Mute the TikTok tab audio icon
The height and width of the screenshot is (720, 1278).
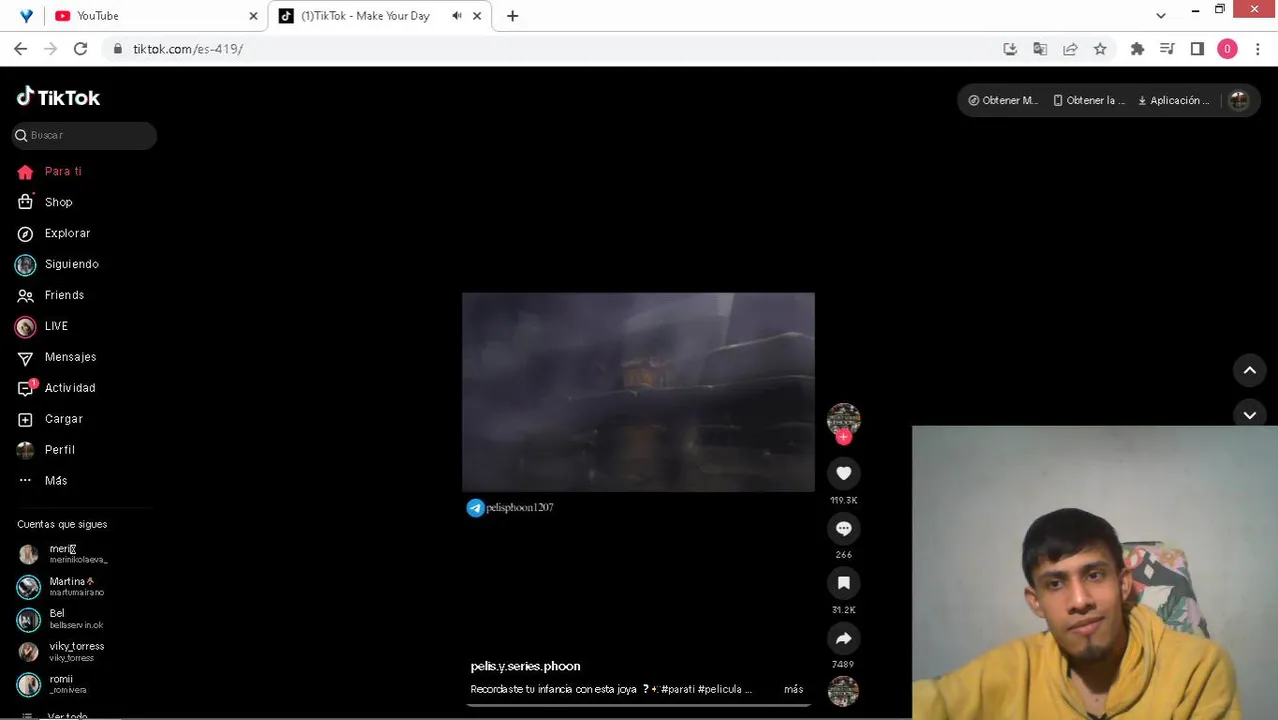[x=457, y=16]
